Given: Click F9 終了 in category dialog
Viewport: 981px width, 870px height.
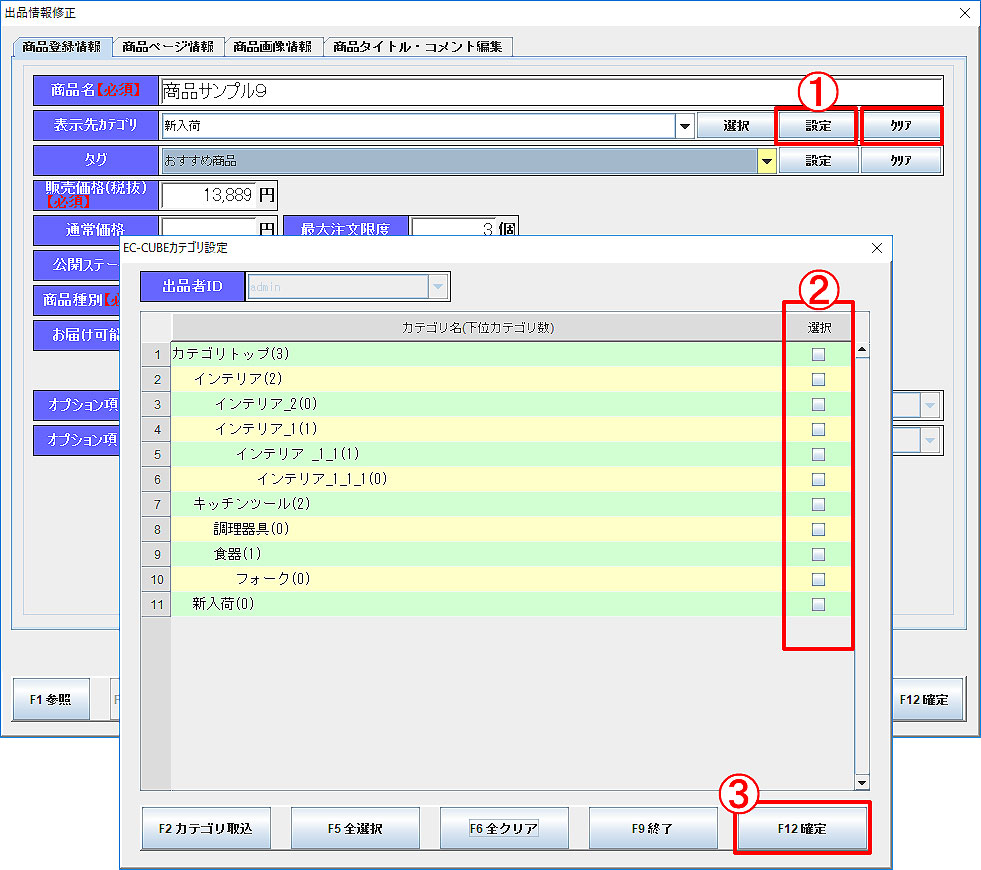Looking at the screenshot, I should 653,828.
